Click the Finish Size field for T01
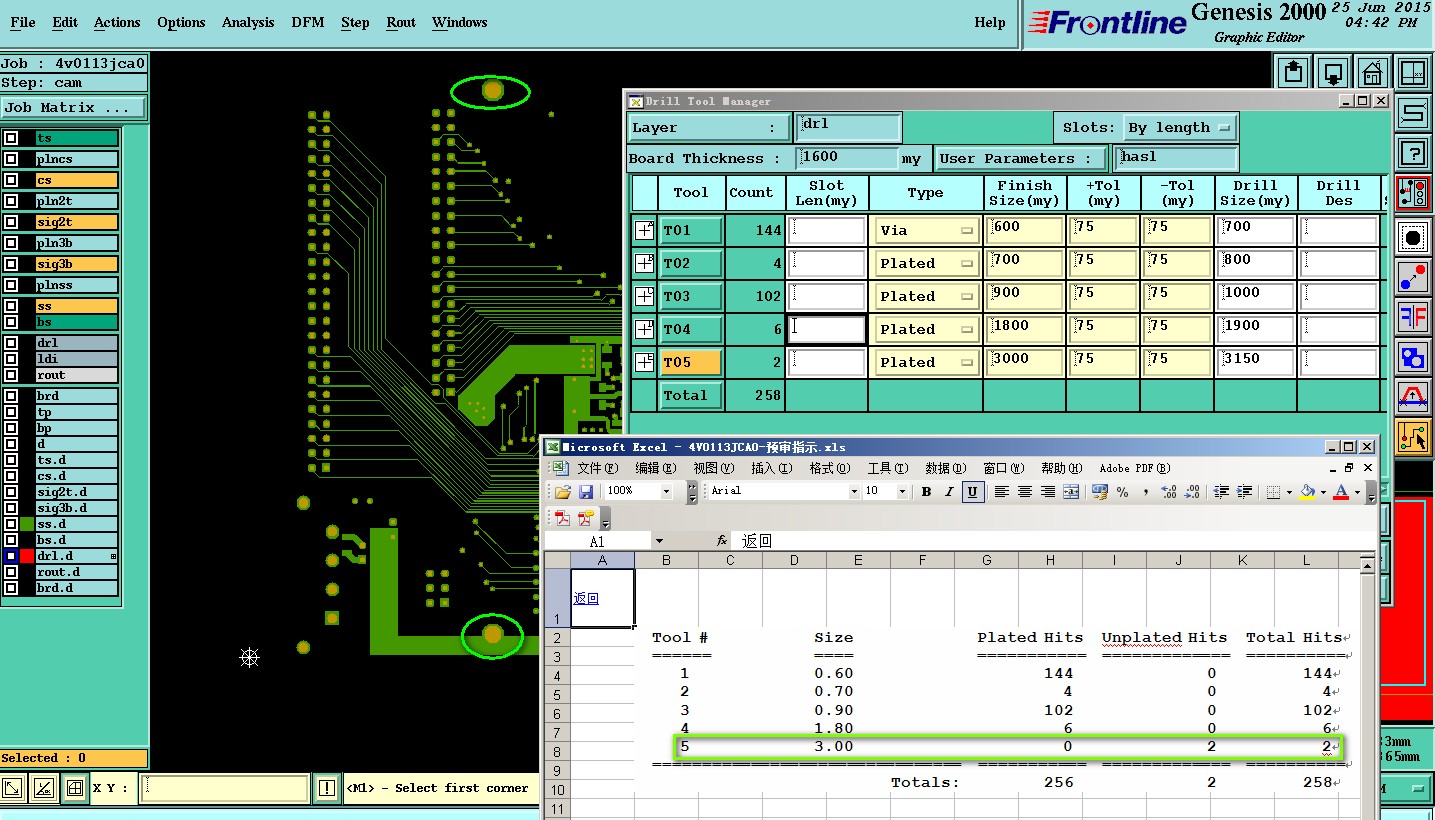 (x=1024, y=230)
